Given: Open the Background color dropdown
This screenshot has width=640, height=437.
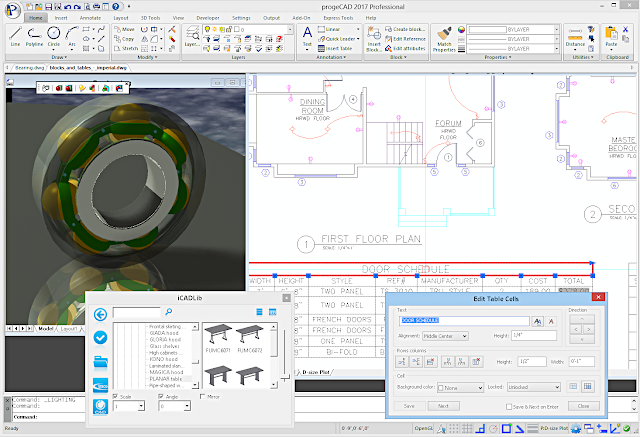Looking at the screenshot, I should pos(460,387).
